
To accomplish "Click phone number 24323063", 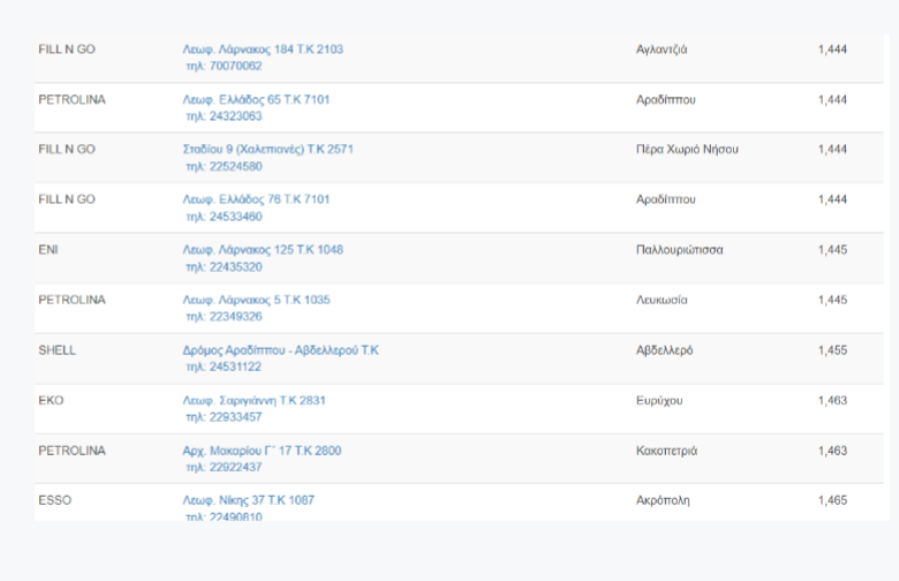I will [x=223, y=116].
